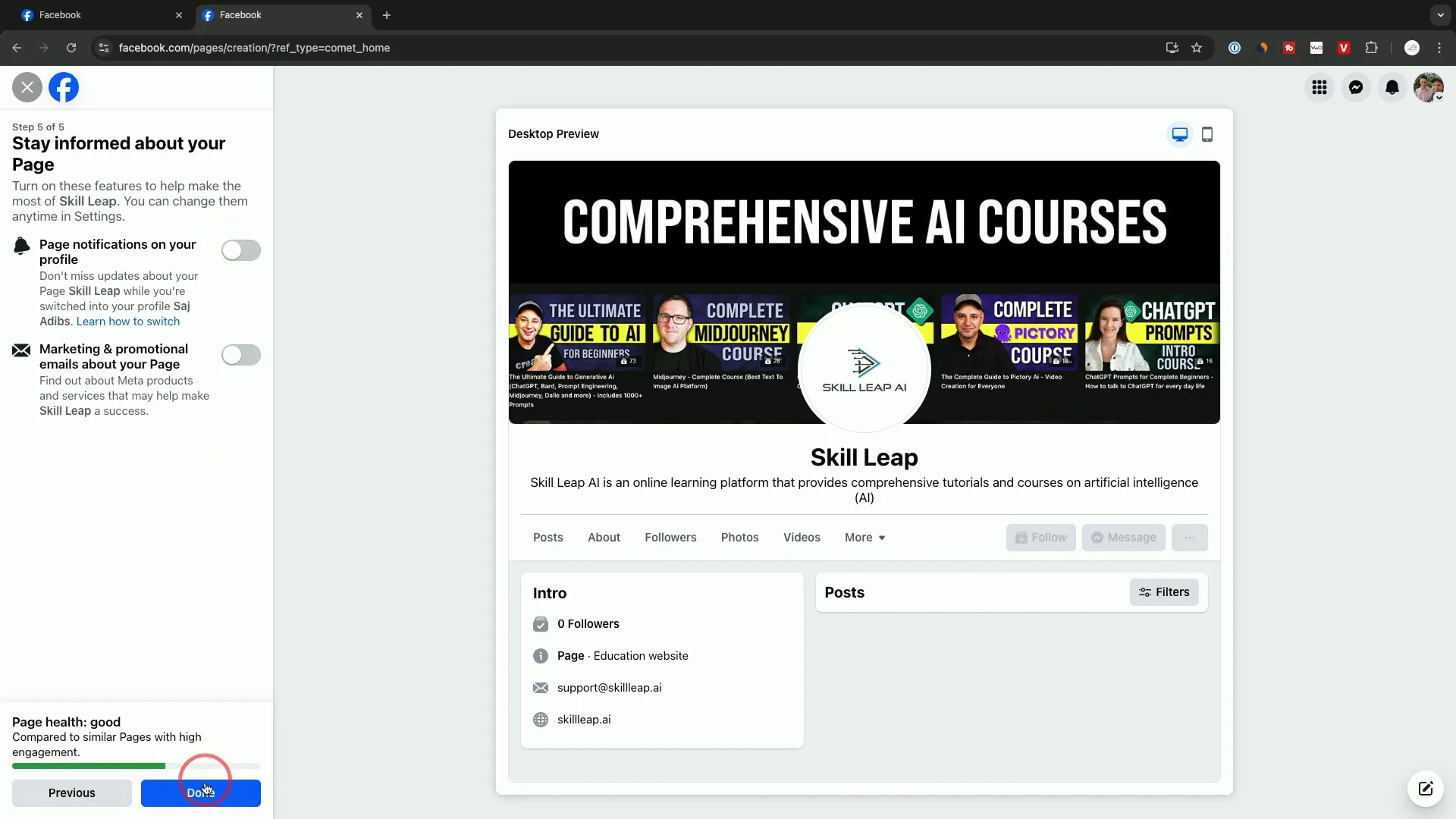This screenshot has width=1456, height=819.
Task: Enable Page notifications on your profile toggle
Action: (x=241, y=250)
